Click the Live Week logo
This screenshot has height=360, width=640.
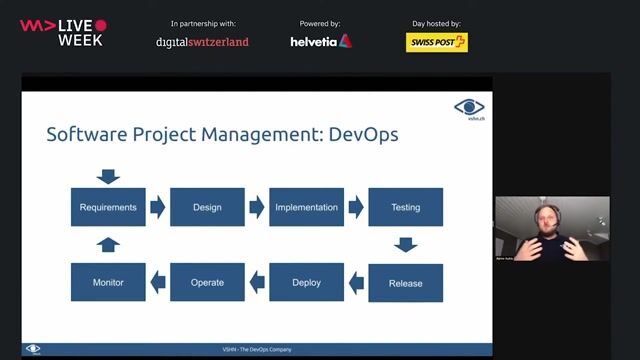click(64, 33)
